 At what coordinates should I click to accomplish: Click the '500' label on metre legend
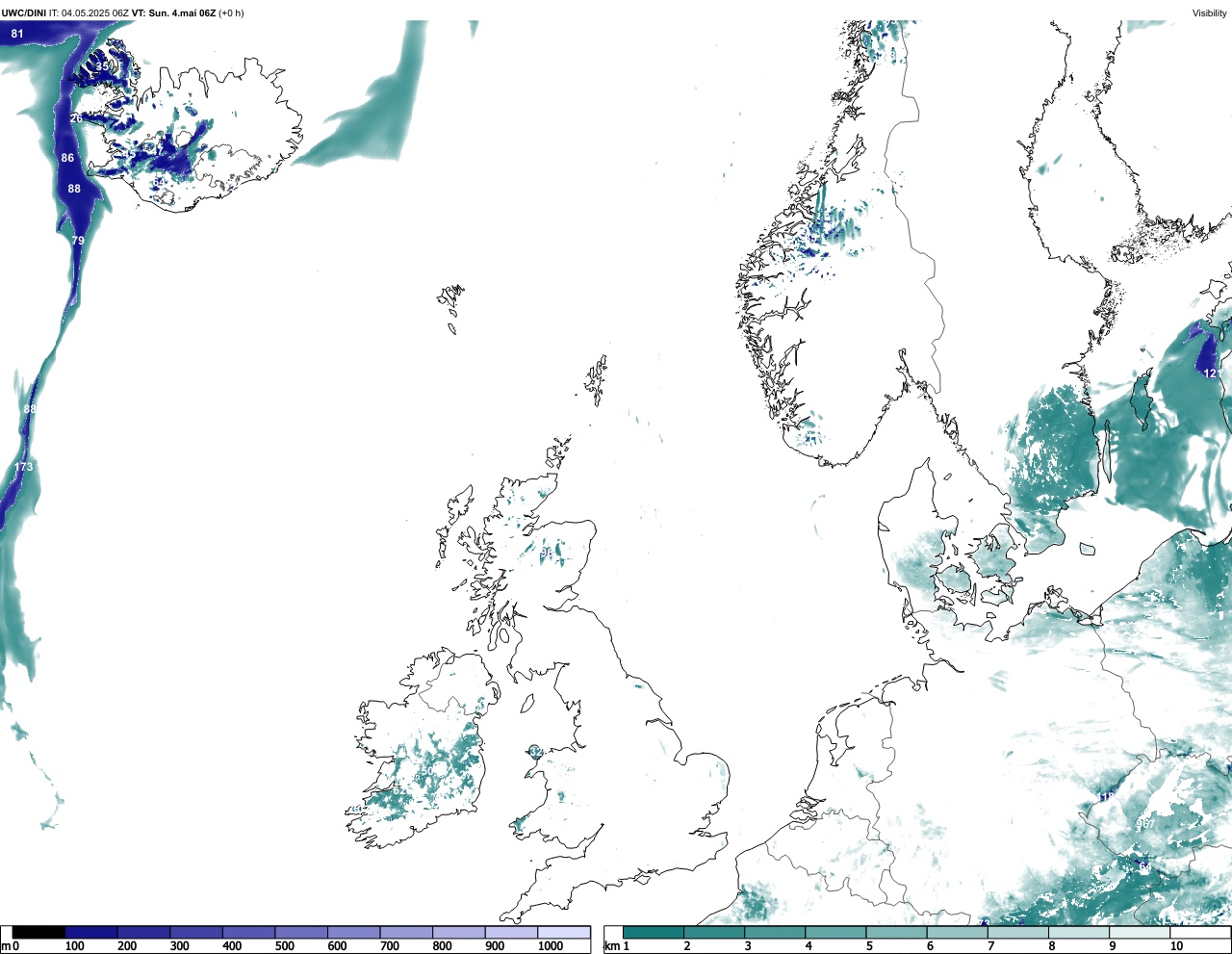click(284, 946)
